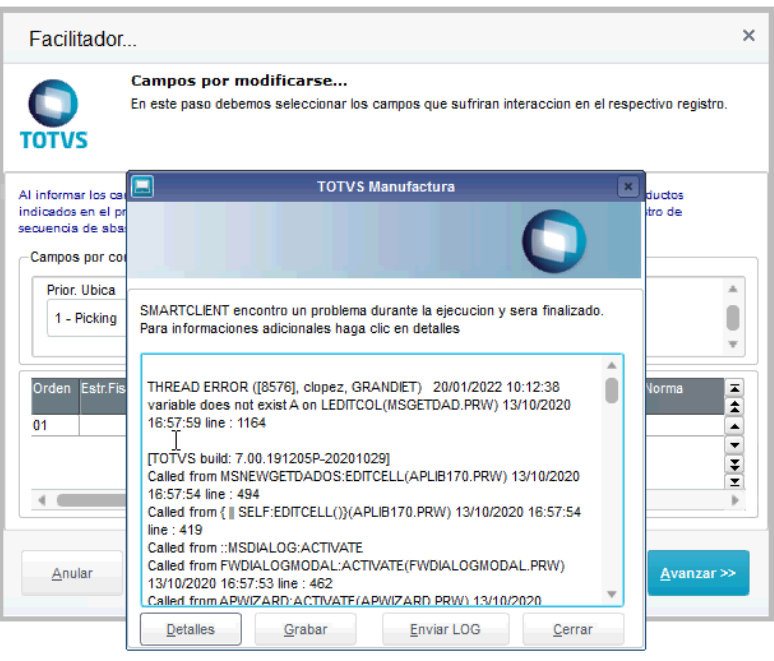
Task: Click the Norma column header
Action: [x=684, y=396]
